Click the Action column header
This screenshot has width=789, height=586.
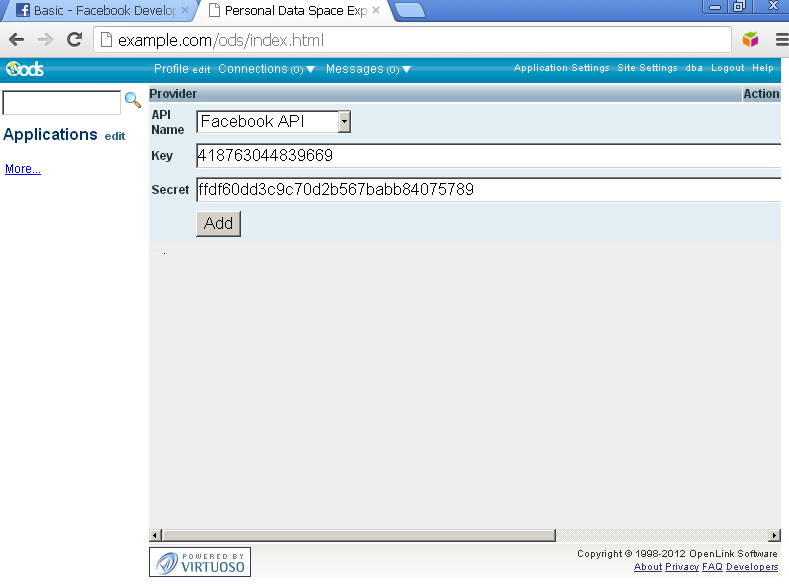[x=761, y=94]
